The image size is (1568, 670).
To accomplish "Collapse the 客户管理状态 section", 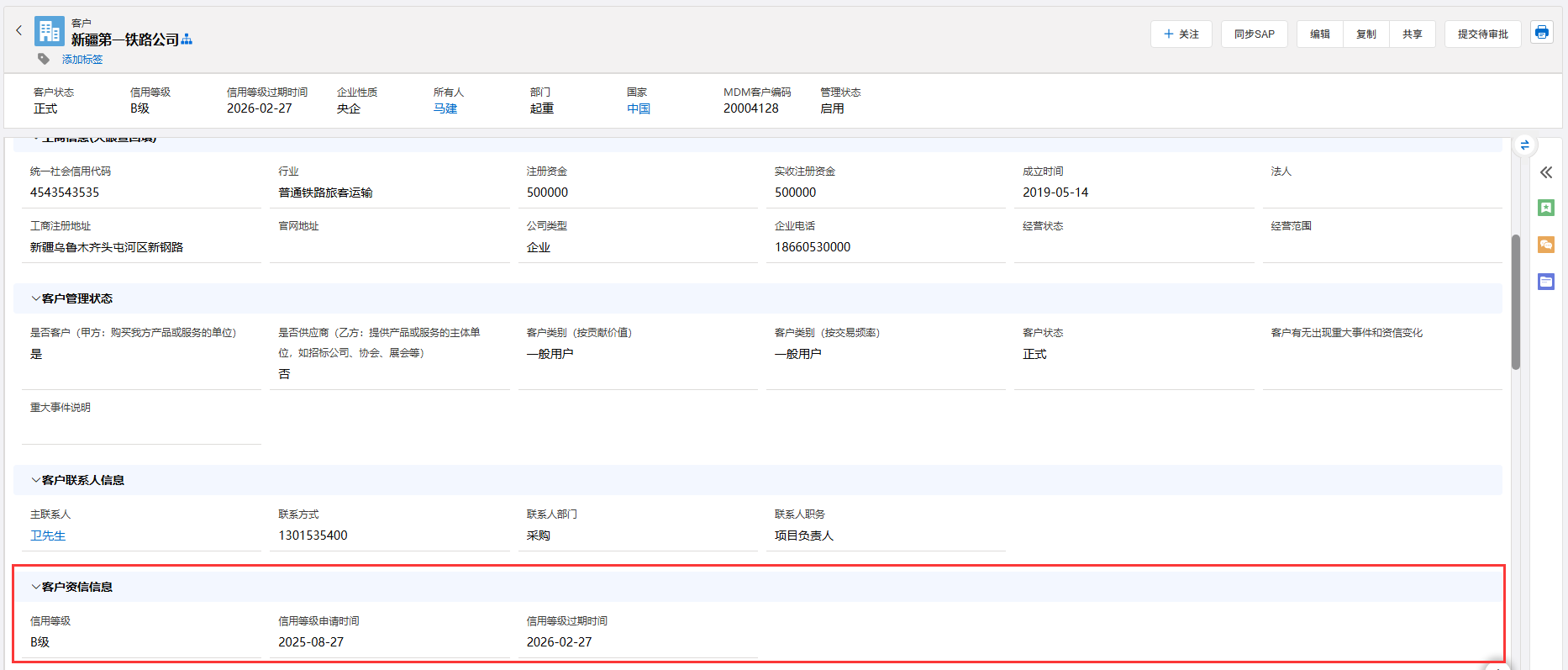I will (36, 298).
